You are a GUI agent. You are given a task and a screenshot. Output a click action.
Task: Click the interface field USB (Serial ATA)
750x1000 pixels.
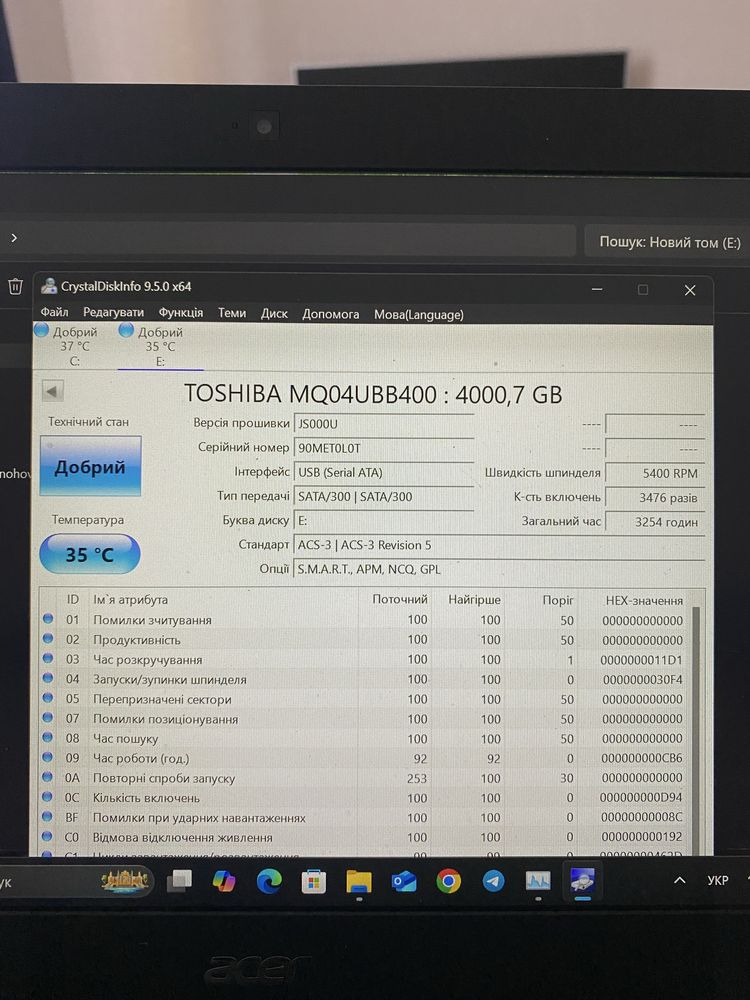click(x=384, y=473)
